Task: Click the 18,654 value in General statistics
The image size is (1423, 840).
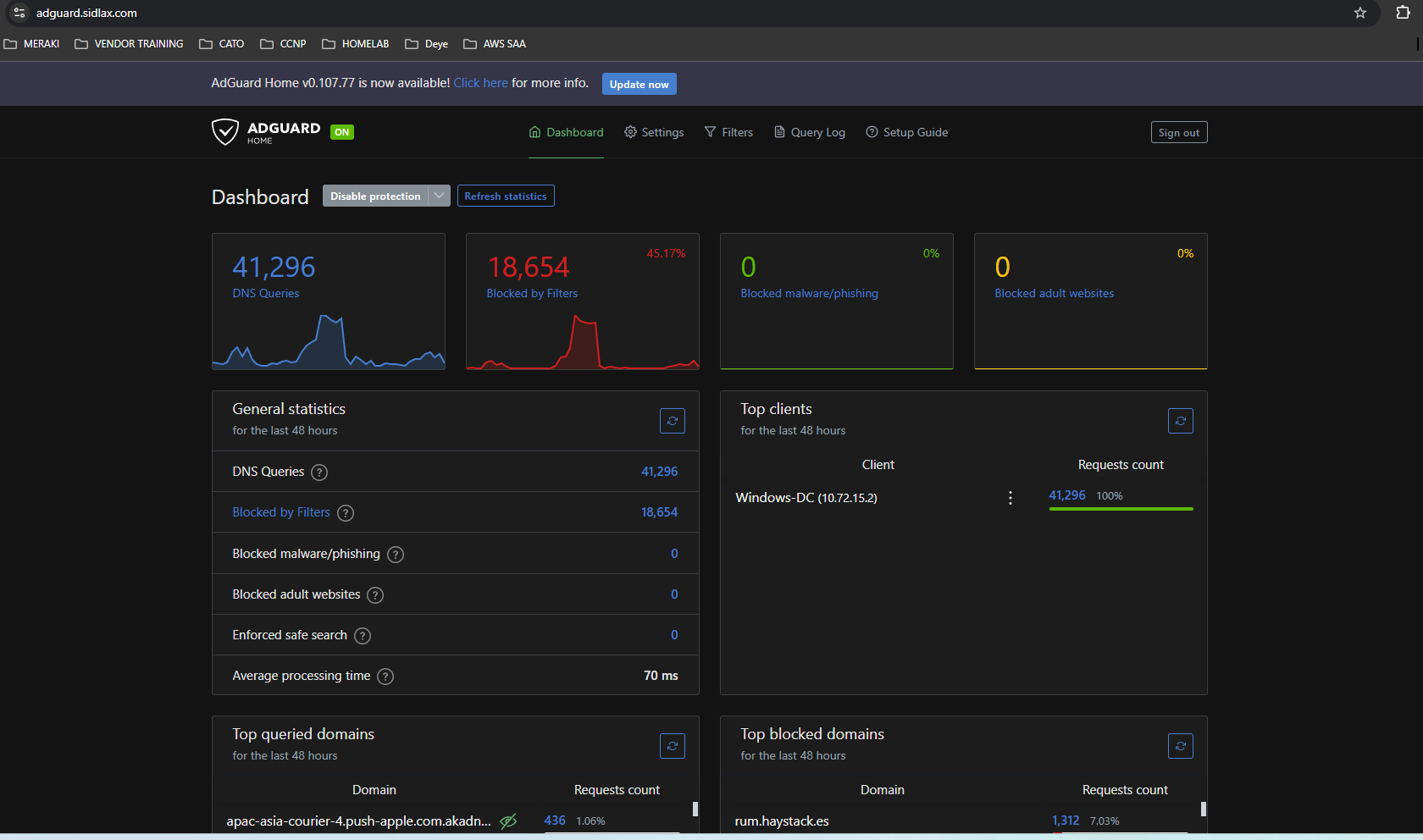Action: (659, 512)
